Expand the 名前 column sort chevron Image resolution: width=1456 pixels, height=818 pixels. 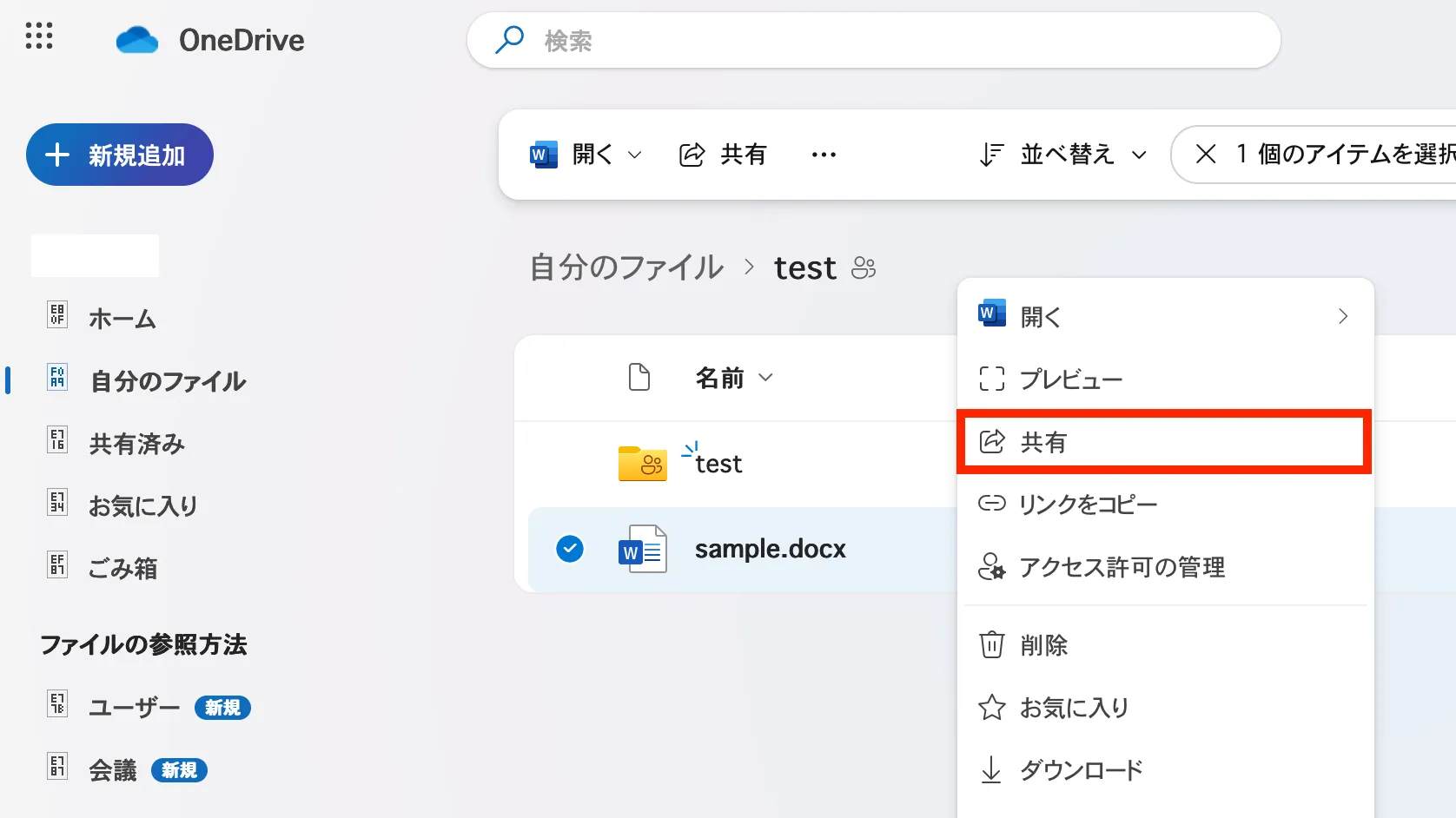point(765,378)
